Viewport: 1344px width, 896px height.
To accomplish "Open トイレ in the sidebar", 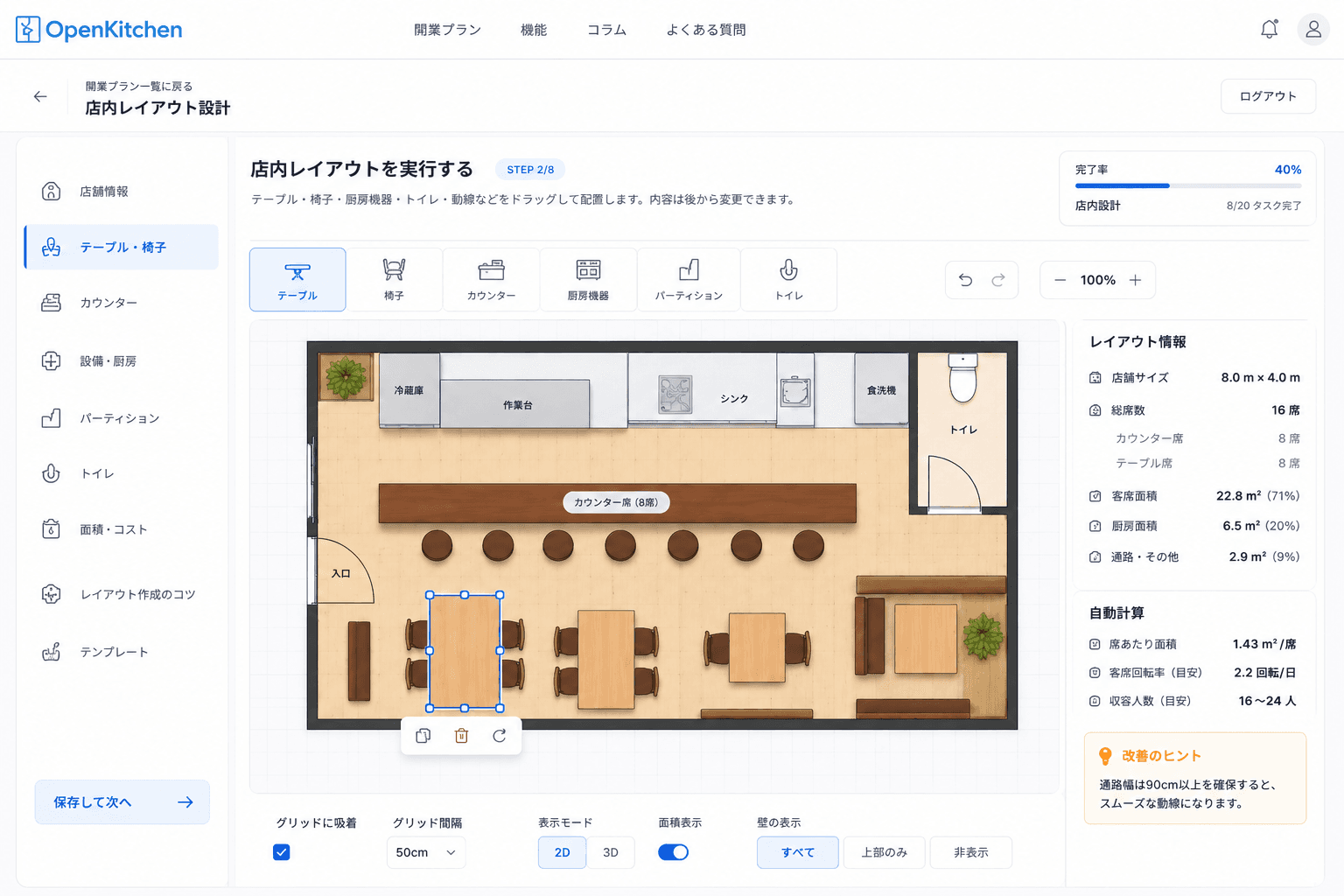I will pos(122,473).
